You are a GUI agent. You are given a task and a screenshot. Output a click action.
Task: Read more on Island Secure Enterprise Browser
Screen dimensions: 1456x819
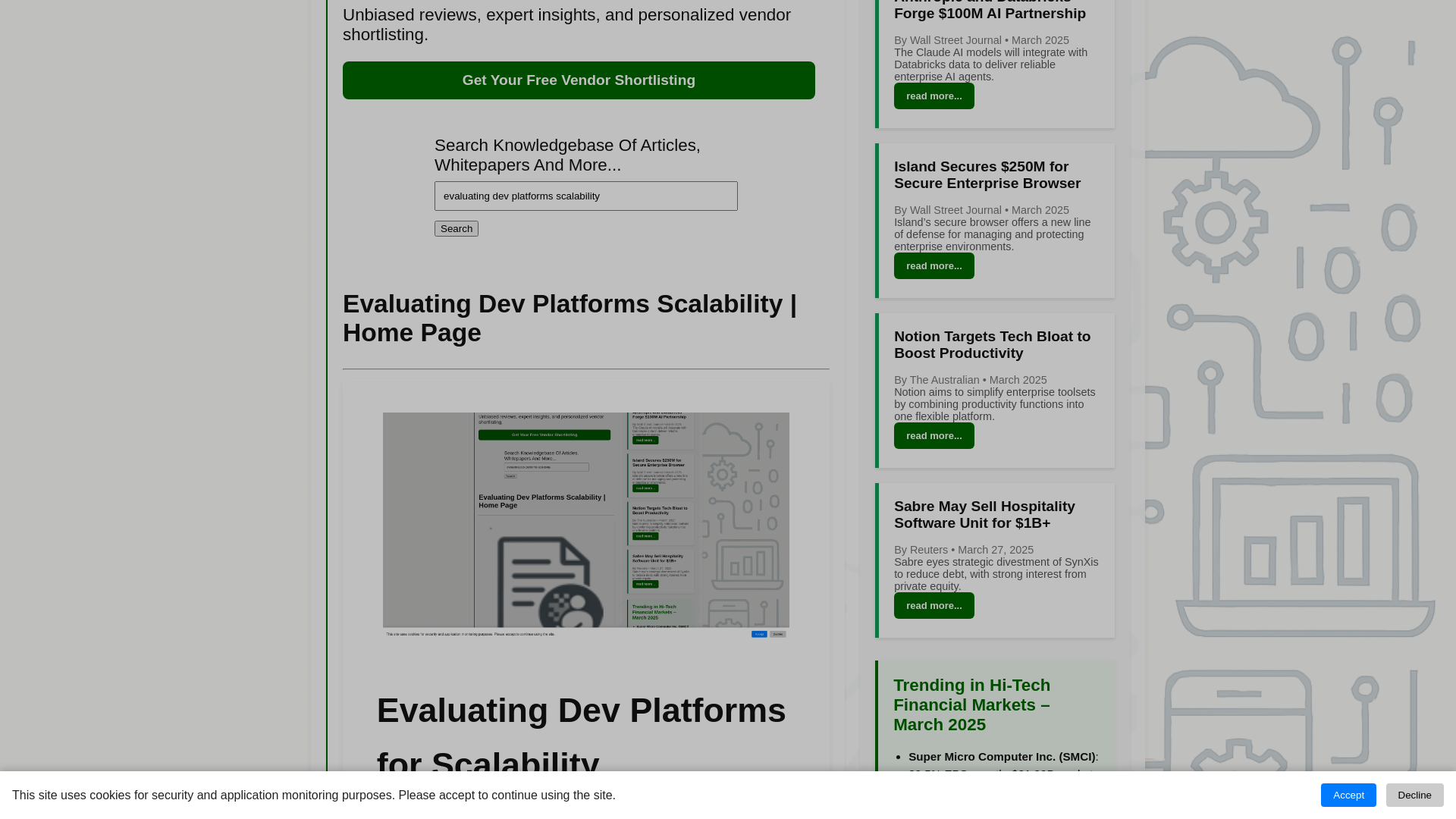coord(934,266)
